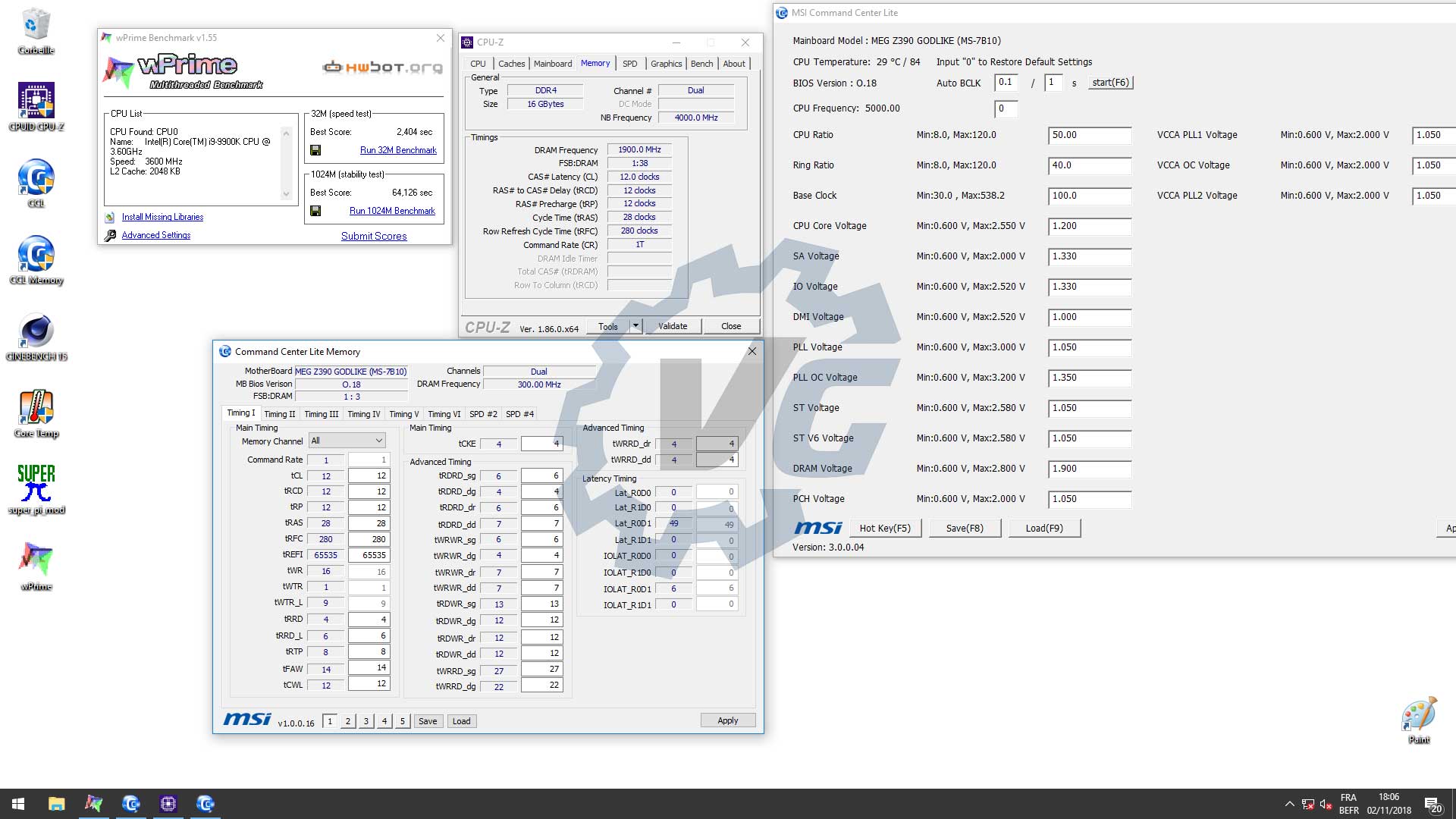Click the Install Missing Libraries icon

(110, 217)
